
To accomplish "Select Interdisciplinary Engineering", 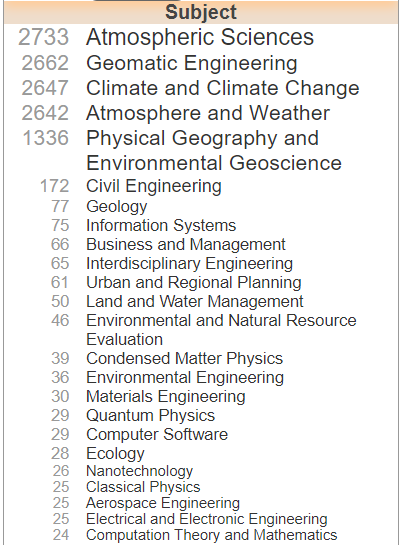I will coord(189,263).
